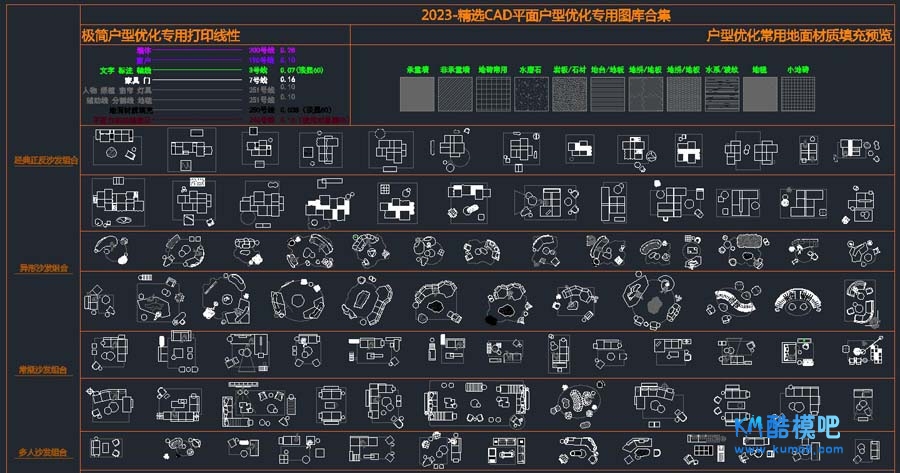Pick the 岩板/石材 stone texture swatch

pyautogui.click(x=569, y=95)
